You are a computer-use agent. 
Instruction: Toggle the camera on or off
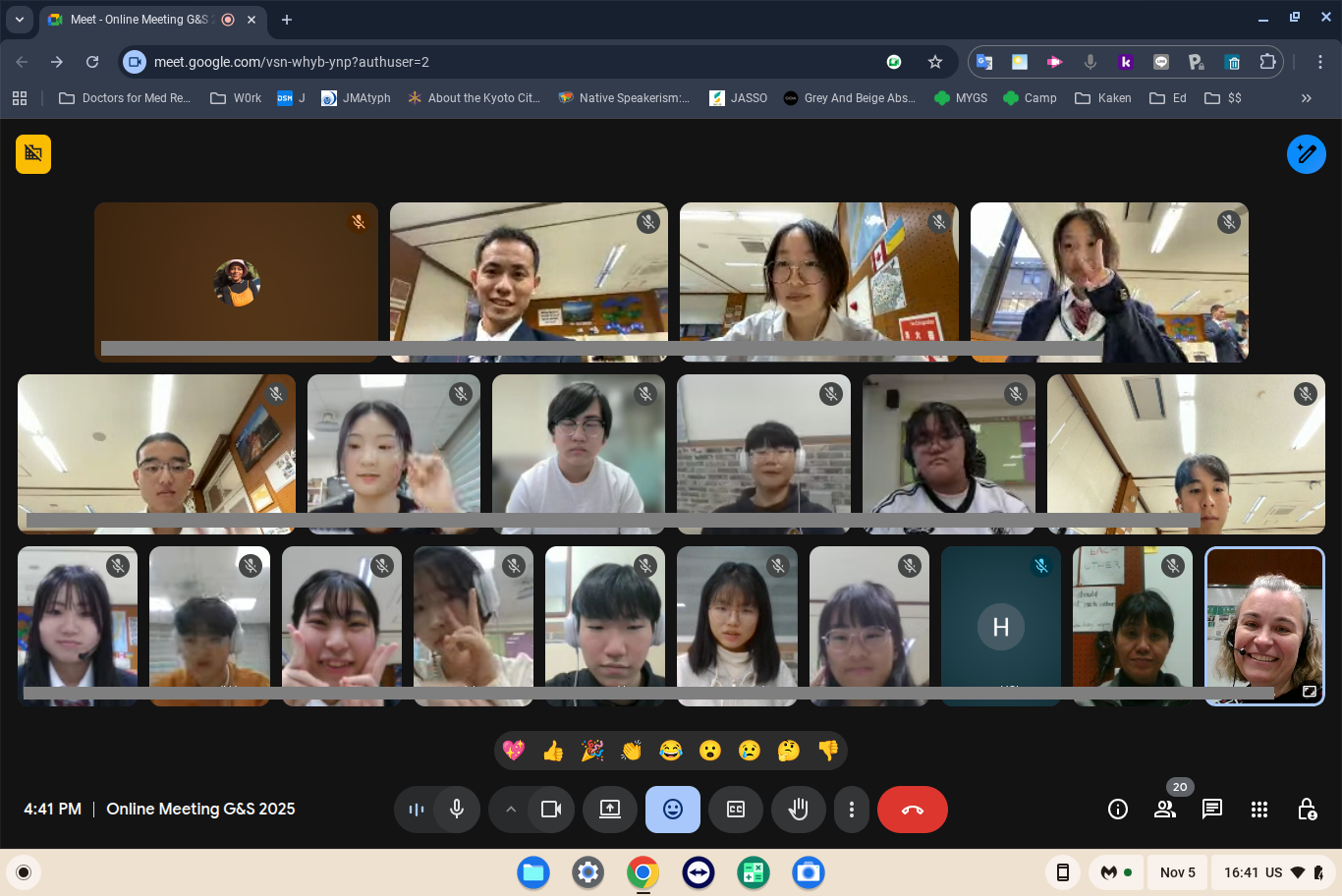coord(551,810)
